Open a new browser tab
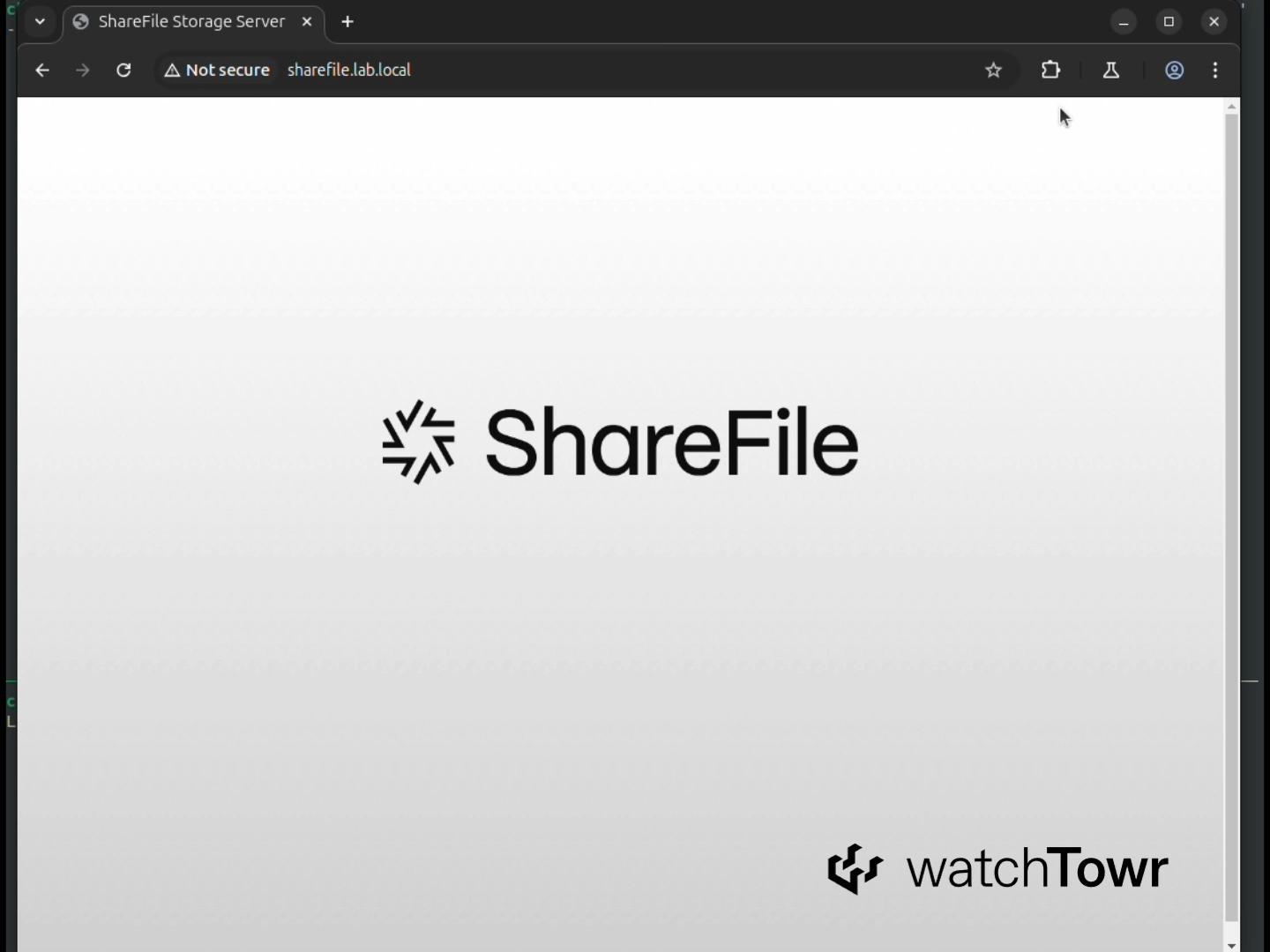This screenshot has height=952, width=1270. tap(347, 22)
